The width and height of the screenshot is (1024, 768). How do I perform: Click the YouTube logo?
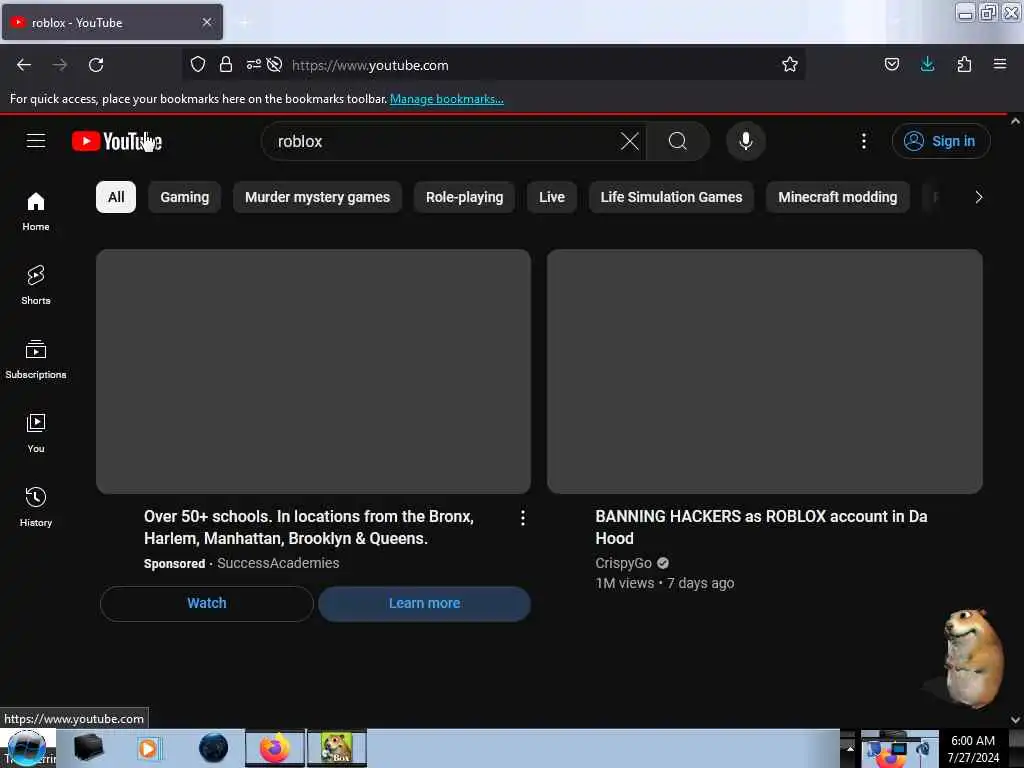117,141
